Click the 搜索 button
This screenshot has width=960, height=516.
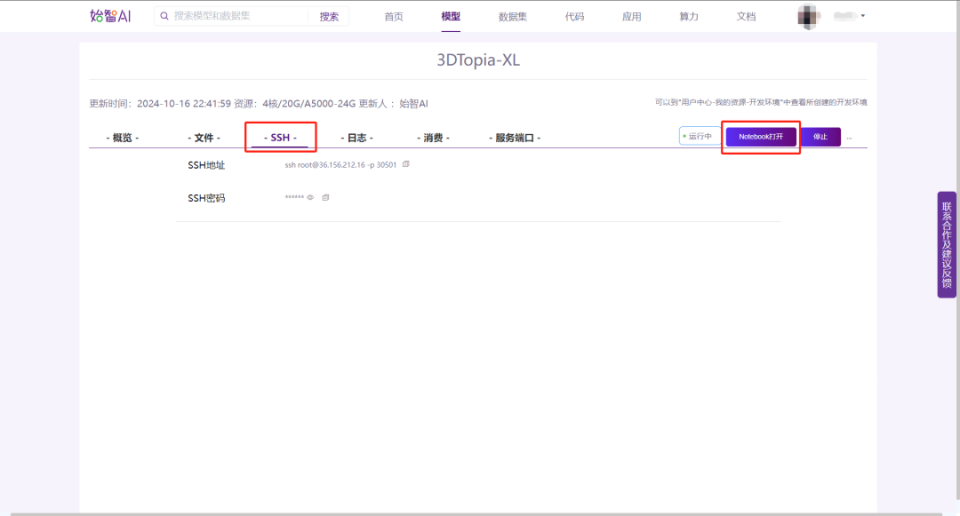tap(329, 17)
